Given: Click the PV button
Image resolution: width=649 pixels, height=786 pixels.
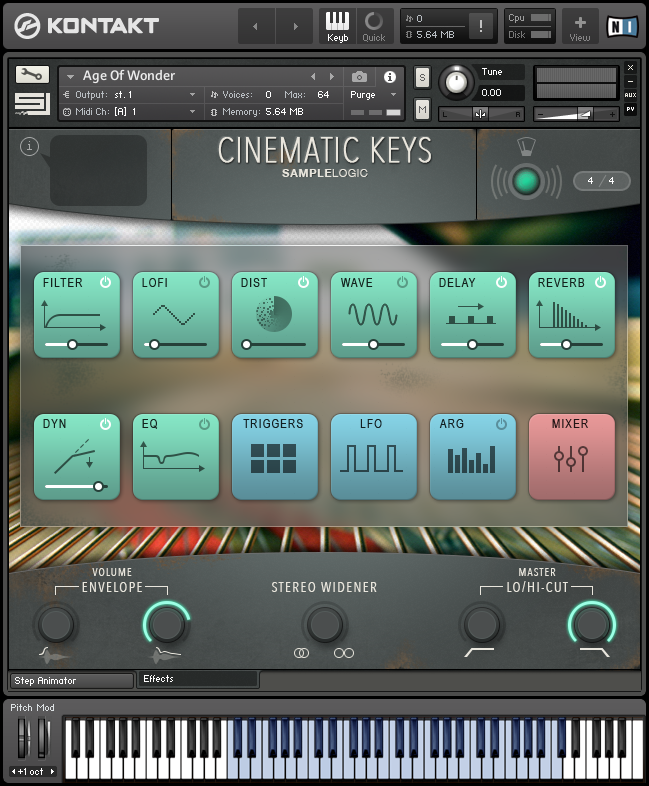Looking at the screenshot, I should (x=630, y=109).
